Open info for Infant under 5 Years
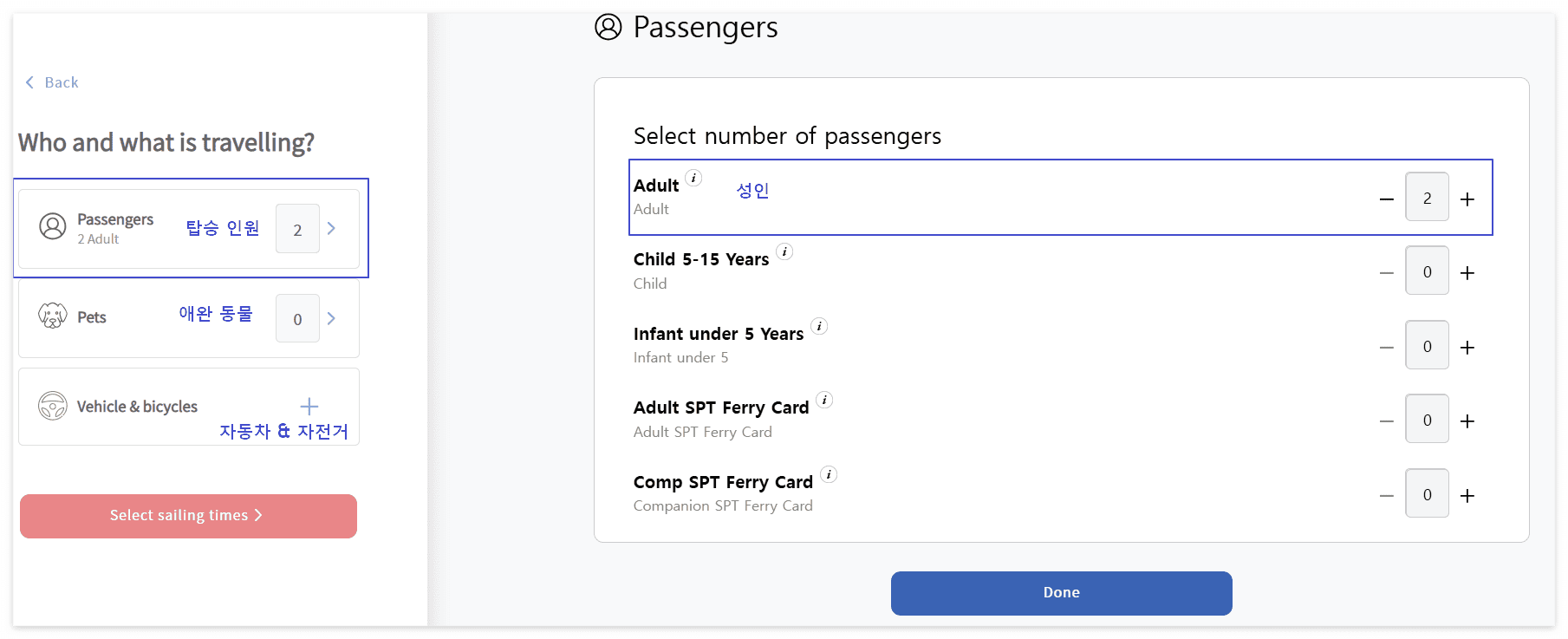The image size is (1568, 639). (x=819, y=326)
